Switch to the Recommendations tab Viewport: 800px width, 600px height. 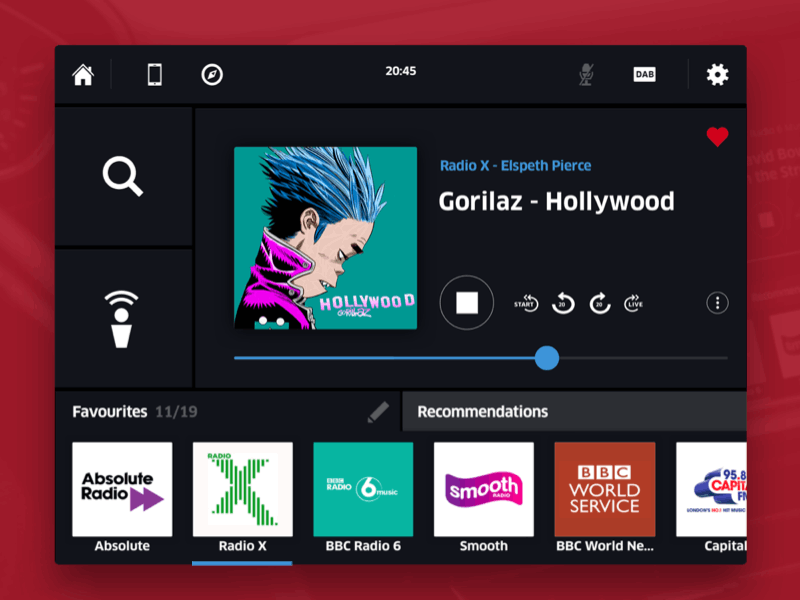[x=482, y=411]
